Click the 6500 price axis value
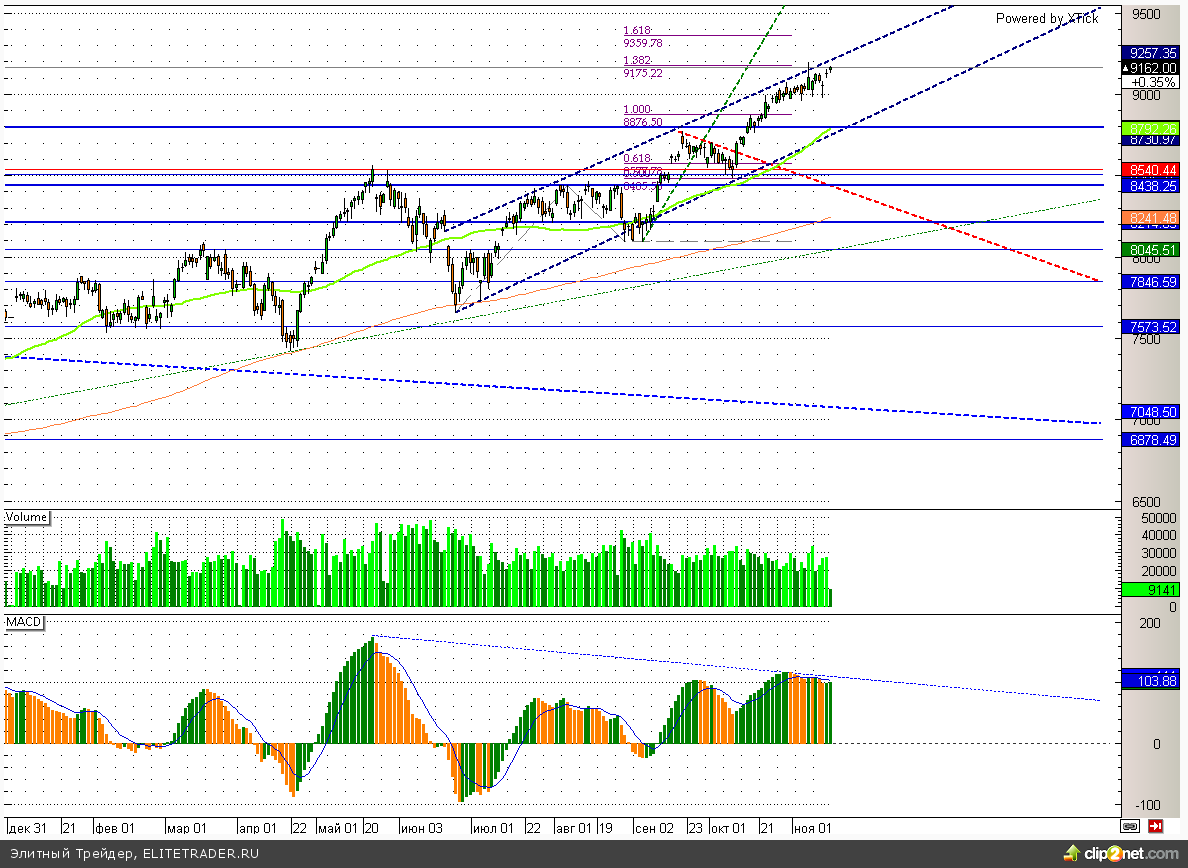This screenshot has width=1188, height=868. click(x=1146, y=501)
